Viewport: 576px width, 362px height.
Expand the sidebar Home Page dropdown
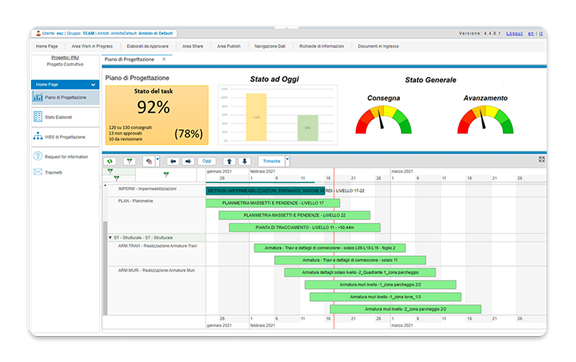point(93,85)
